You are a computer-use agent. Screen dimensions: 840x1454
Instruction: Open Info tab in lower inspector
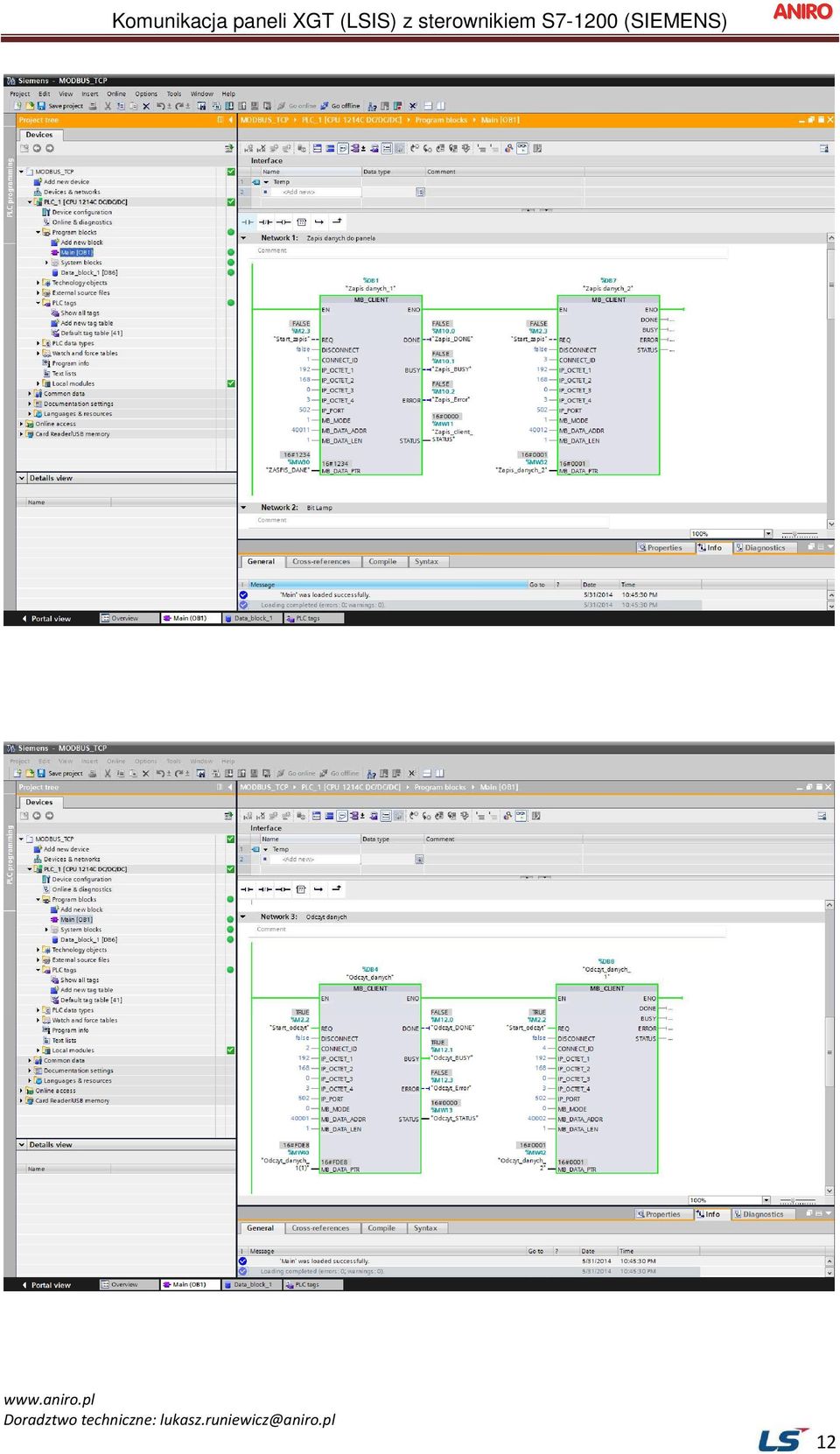(712, 1214)
